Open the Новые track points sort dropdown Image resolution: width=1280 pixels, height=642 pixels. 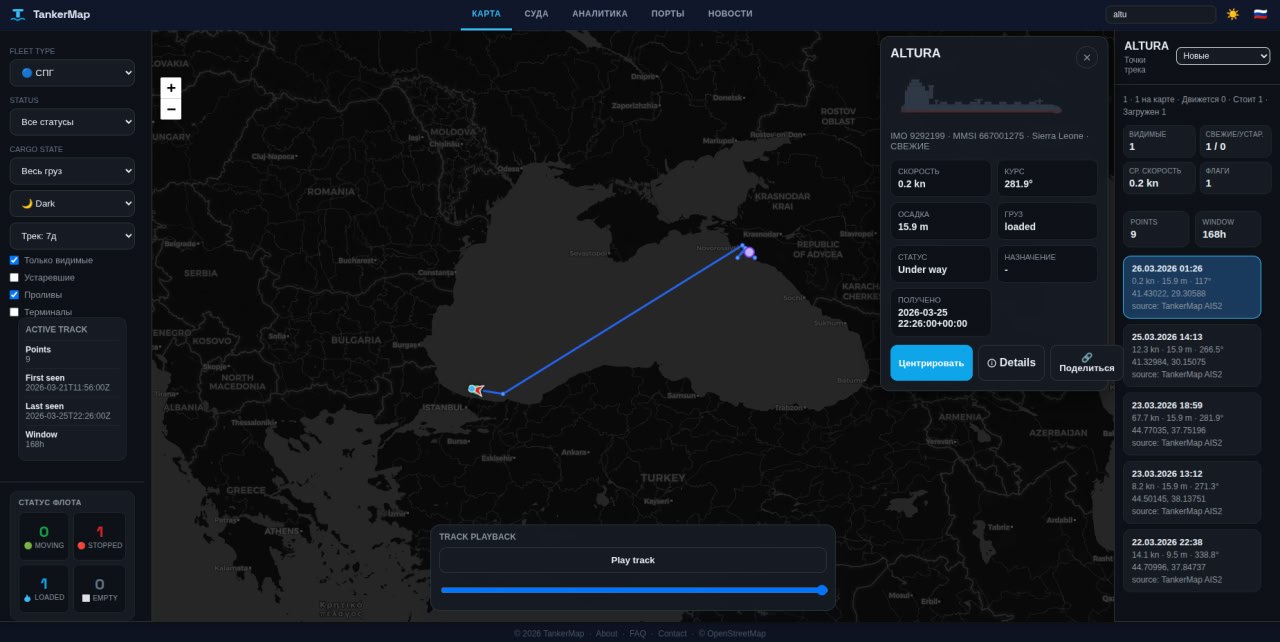(1222, 56)
